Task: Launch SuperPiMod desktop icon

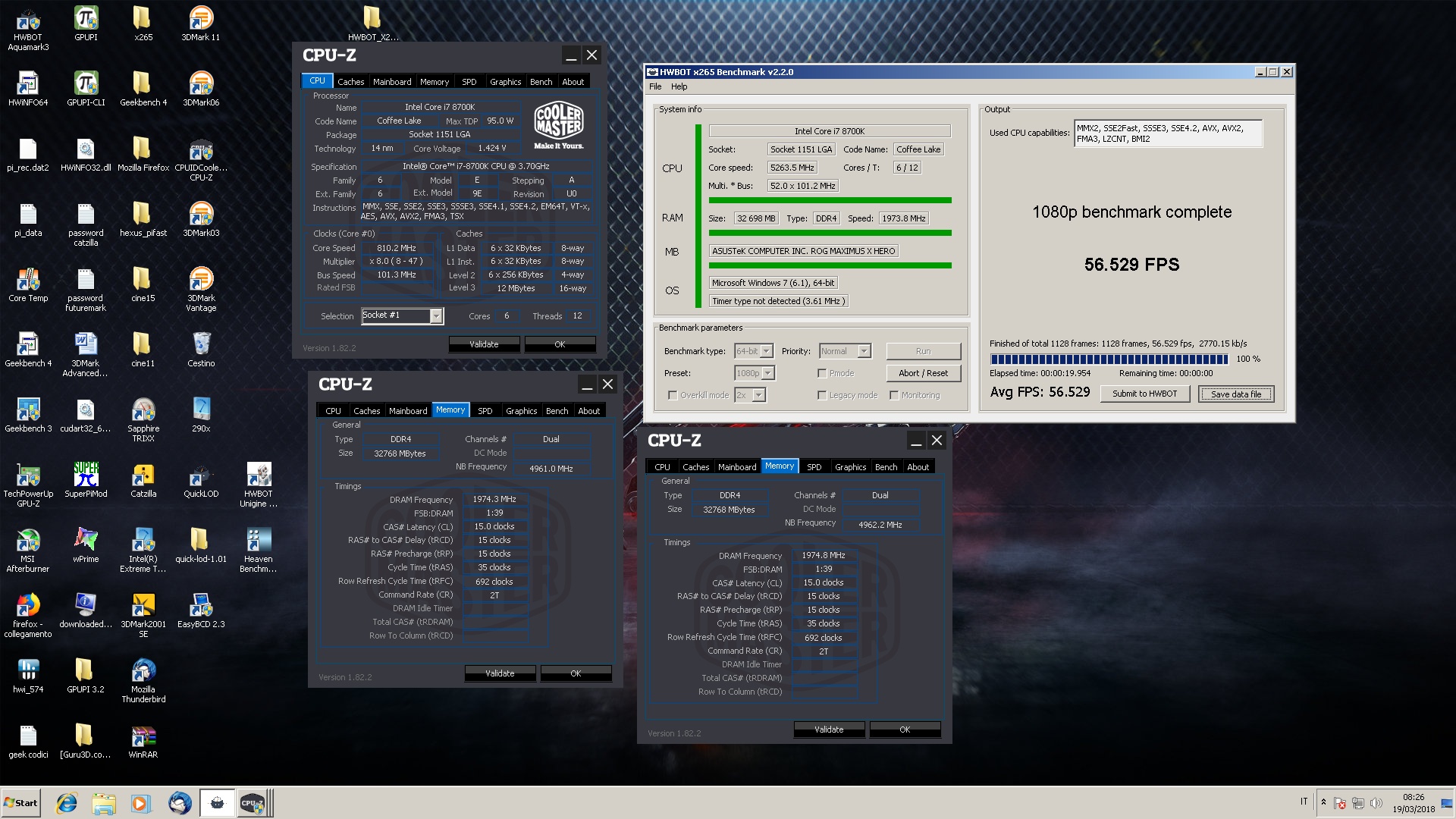Action: 86,481
